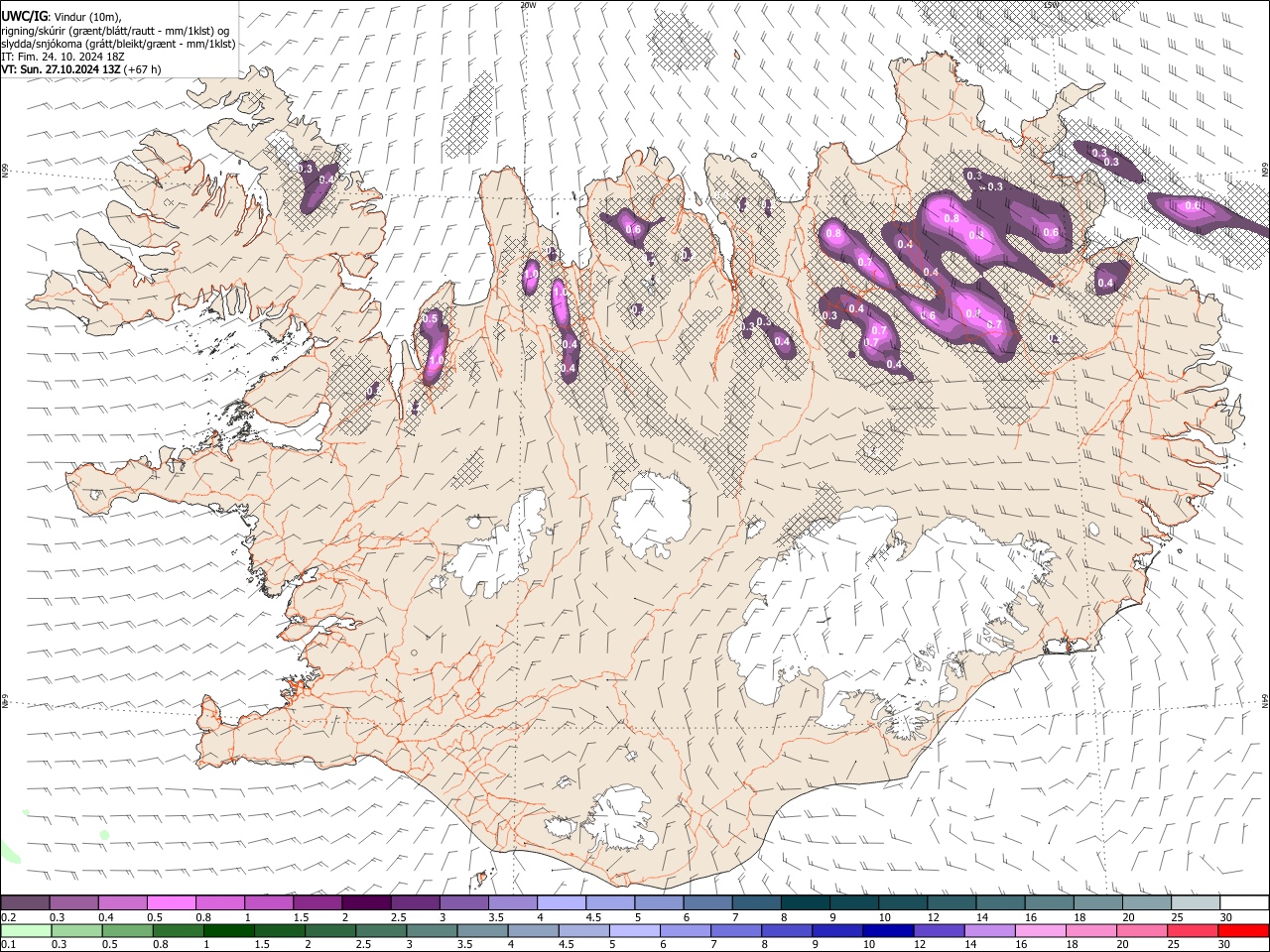
Task: Click the navy blue swatch between 10 and 12 in lower legend
Action: 889,930
